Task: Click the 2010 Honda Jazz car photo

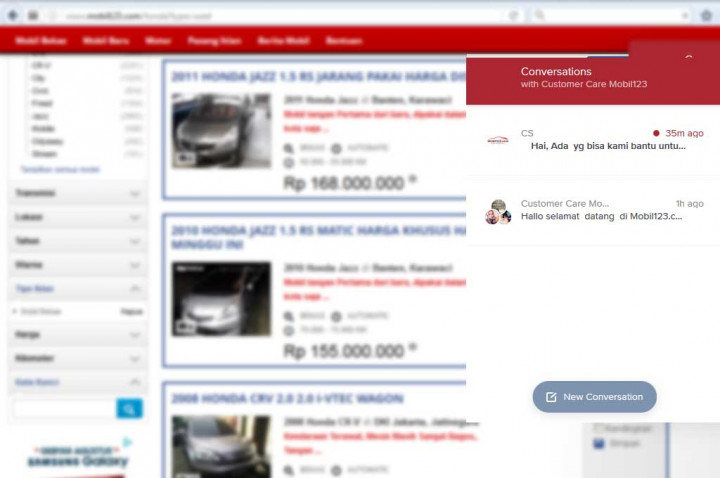Action: (x=221, y=299)
